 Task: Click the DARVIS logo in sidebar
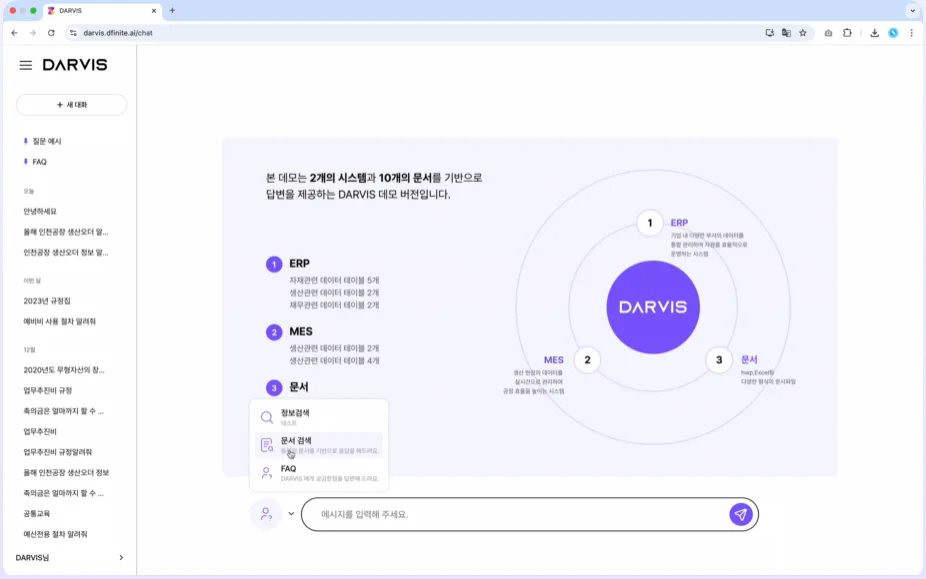75,64
